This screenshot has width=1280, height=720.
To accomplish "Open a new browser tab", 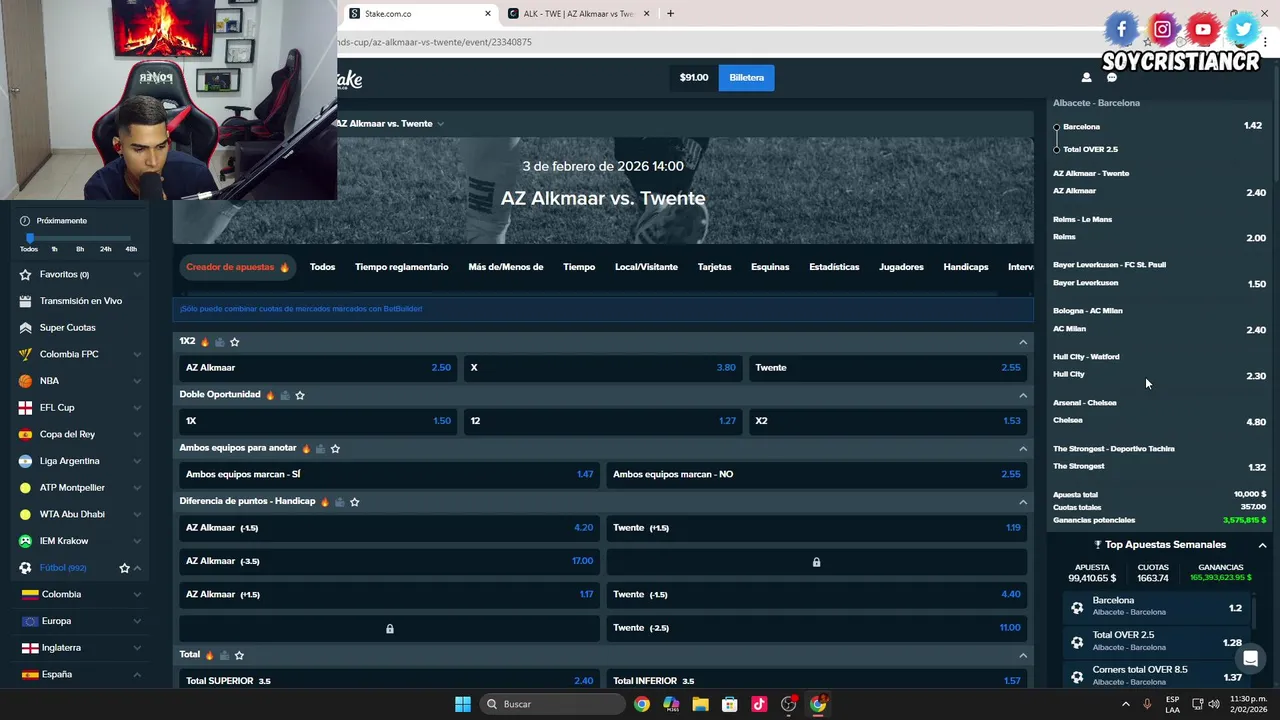I will (x=670, y=14).
